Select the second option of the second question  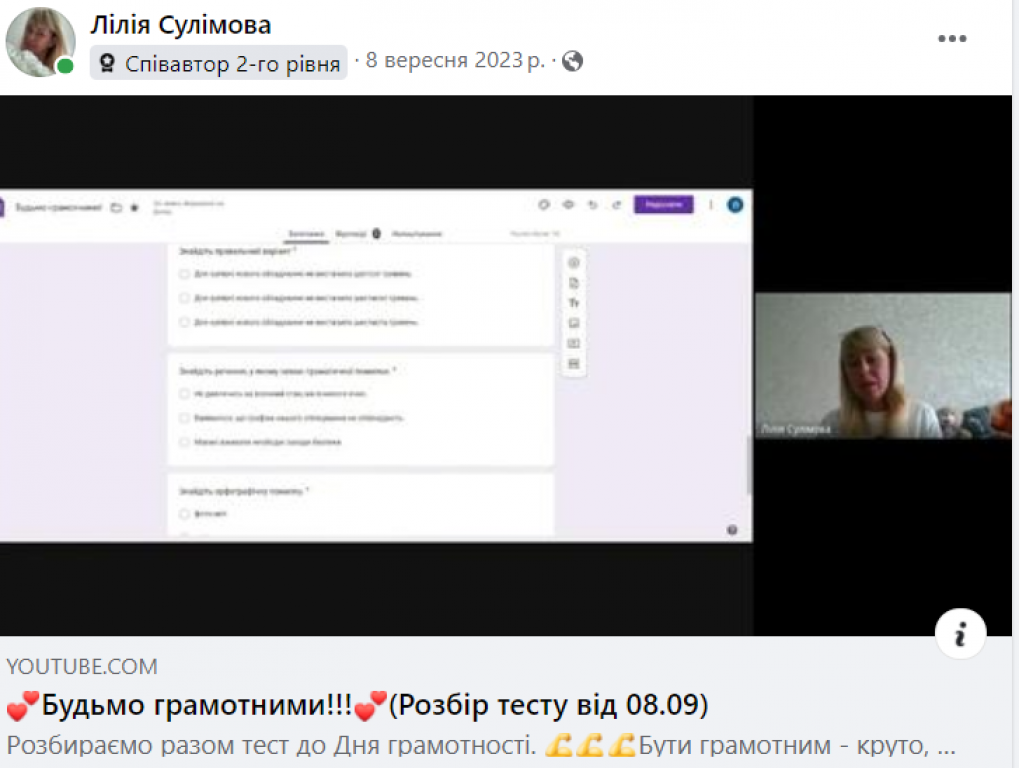pos(184,418)
